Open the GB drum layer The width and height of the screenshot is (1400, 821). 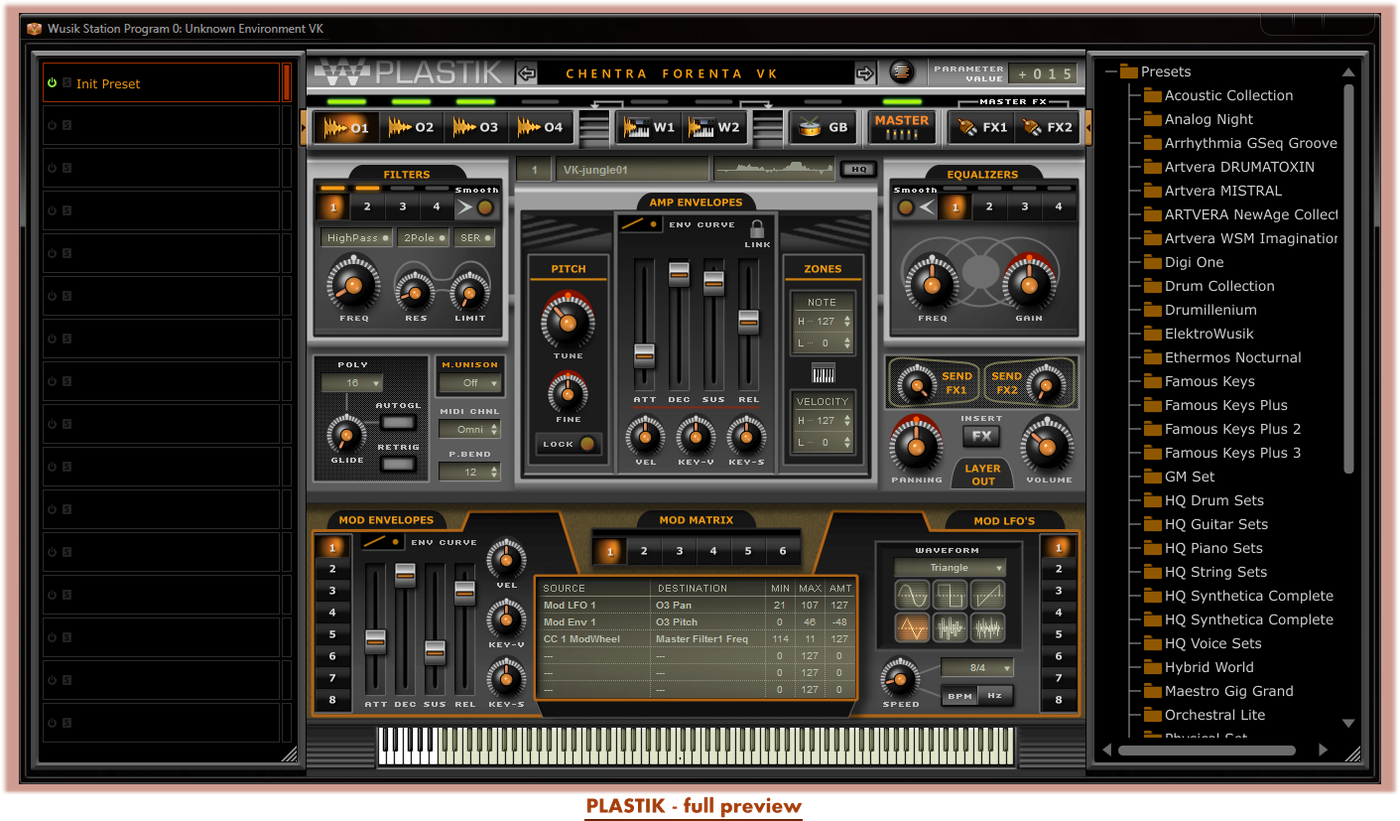824,127
